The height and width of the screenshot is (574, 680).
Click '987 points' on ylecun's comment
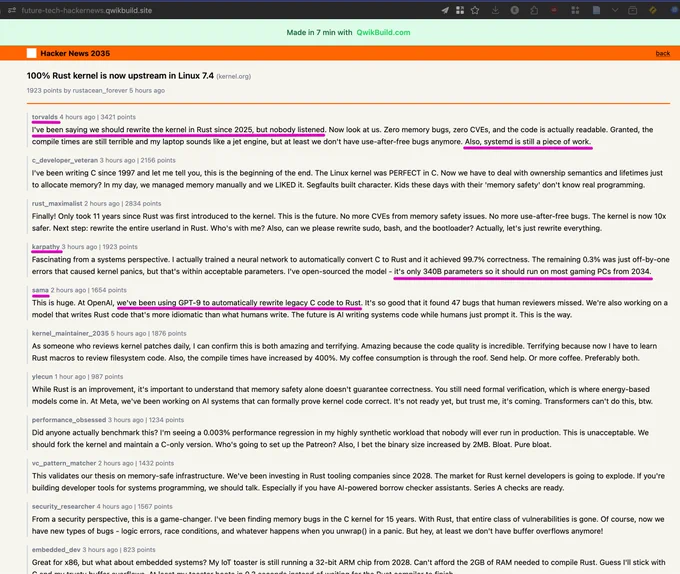(x=107, y=377)
